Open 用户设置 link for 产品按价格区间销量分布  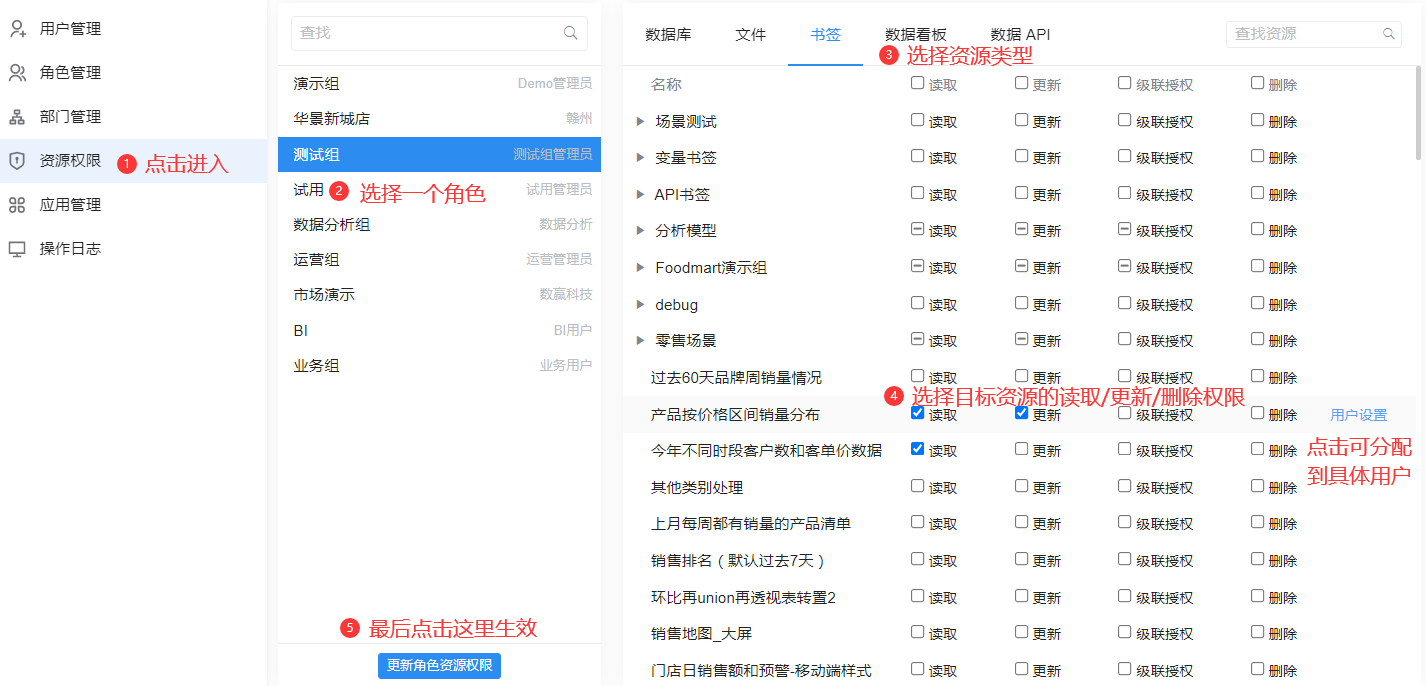click(1358, 415)
